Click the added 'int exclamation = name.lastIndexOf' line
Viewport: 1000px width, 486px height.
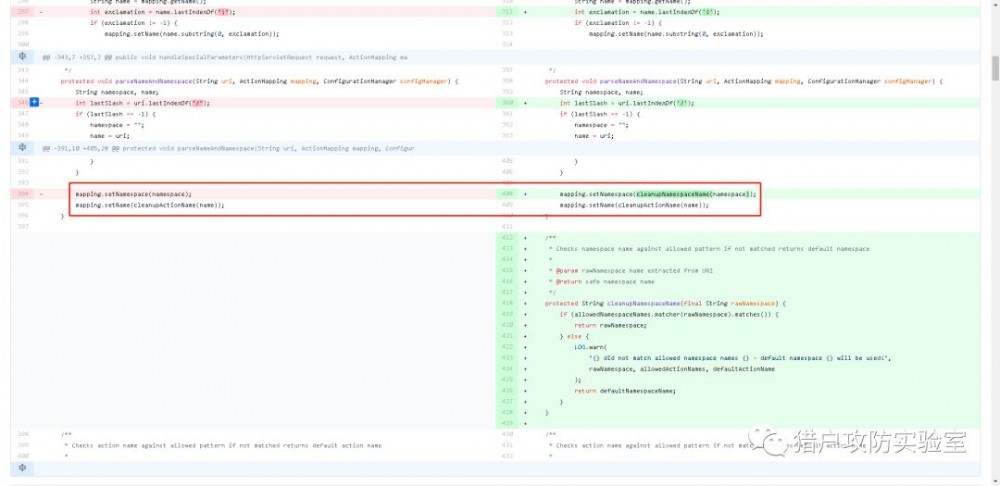(x=647, y=12)
